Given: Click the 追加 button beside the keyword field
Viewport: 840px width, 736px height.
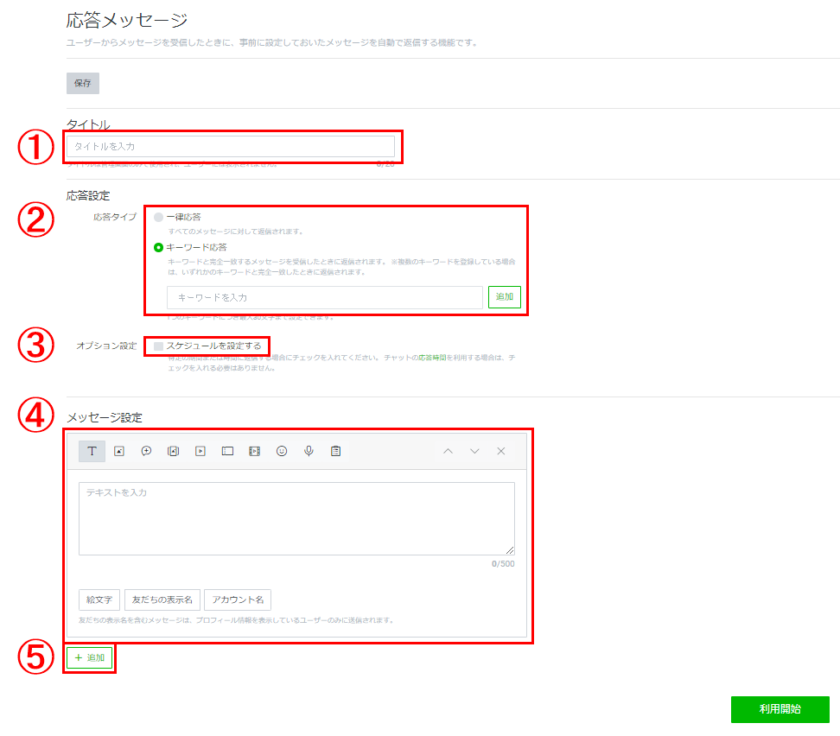Looking at the screenshot, I should 504,297.
